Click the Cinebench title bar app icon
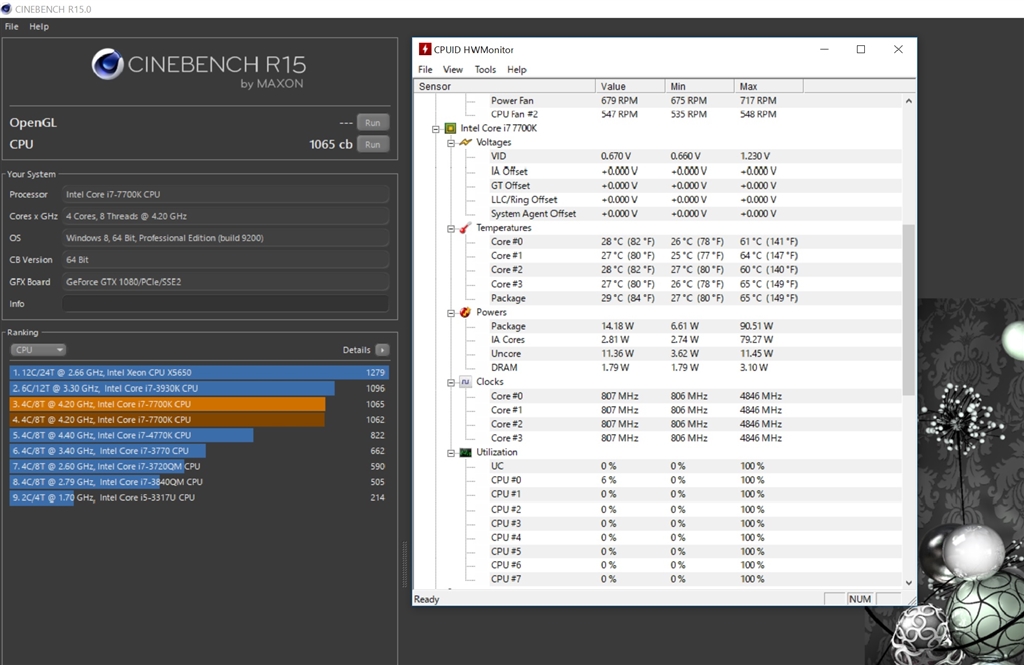 click(7, 8)
